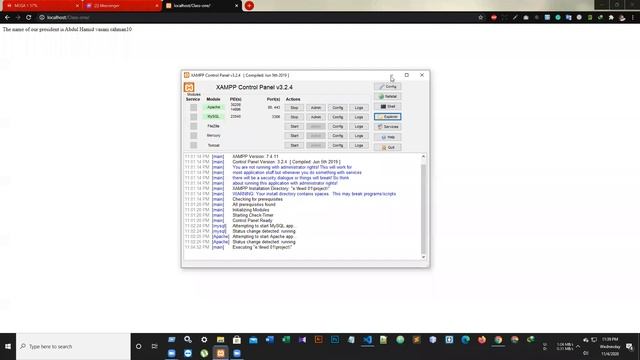Open the browser extensions puzzle icon
The height and width of the screenshot is (360, 640).
611,18
